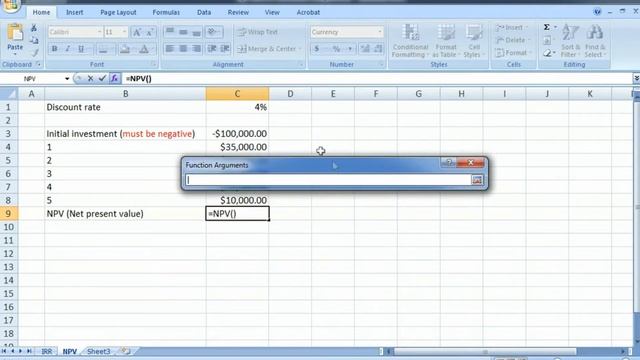
Task: Click the Font Color letter A icon
Action: 144,49
